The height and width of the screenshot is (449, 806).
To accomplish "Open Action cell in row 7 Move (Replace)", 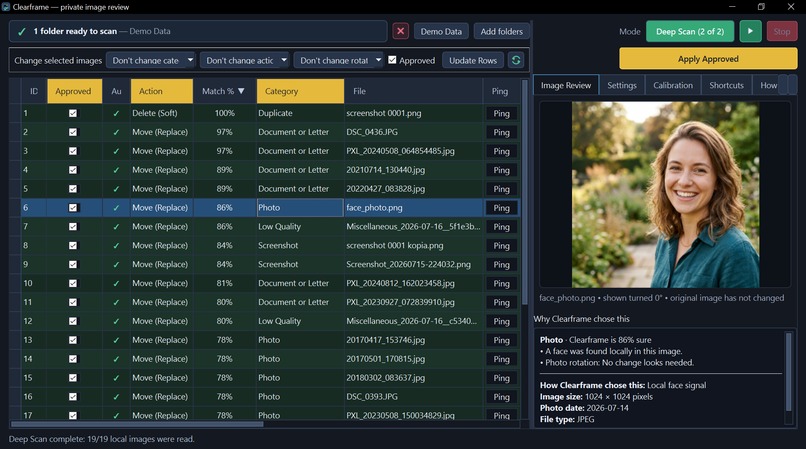I will coord(161,226).
